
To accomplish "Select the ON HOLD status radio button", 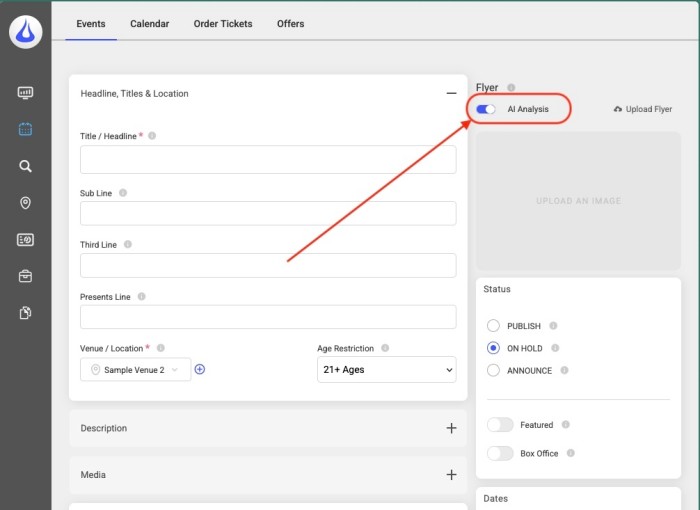I will click(493, 348).
